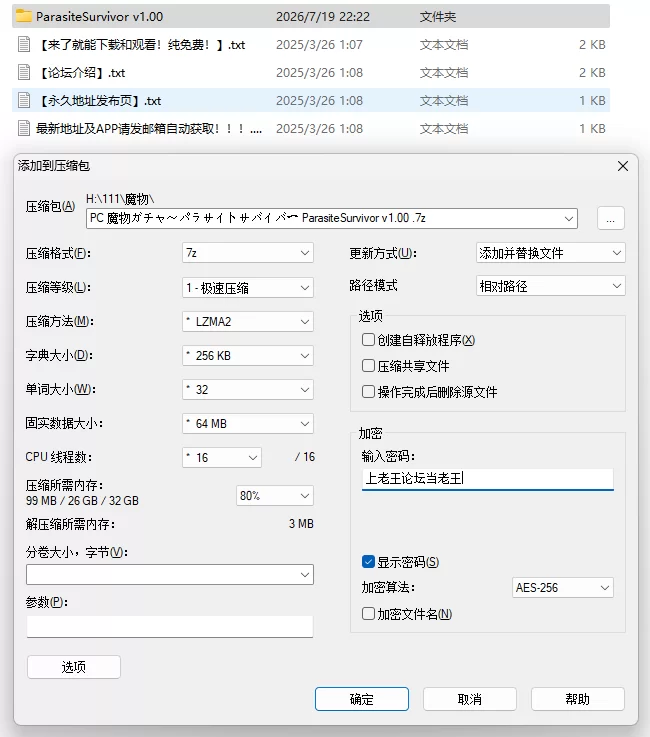Open help with 帮助 button
This screenshot has width=650, height=737.
coord(577,699)
